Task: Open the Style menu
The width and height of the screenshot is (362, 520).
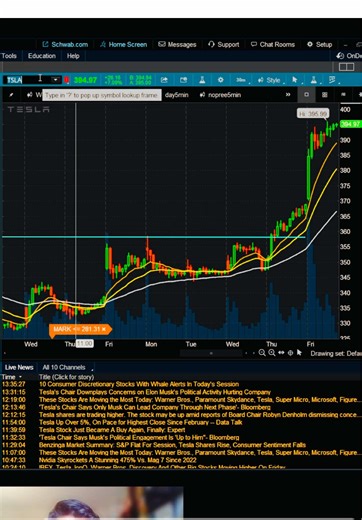Action: click(x=270, y=80)
